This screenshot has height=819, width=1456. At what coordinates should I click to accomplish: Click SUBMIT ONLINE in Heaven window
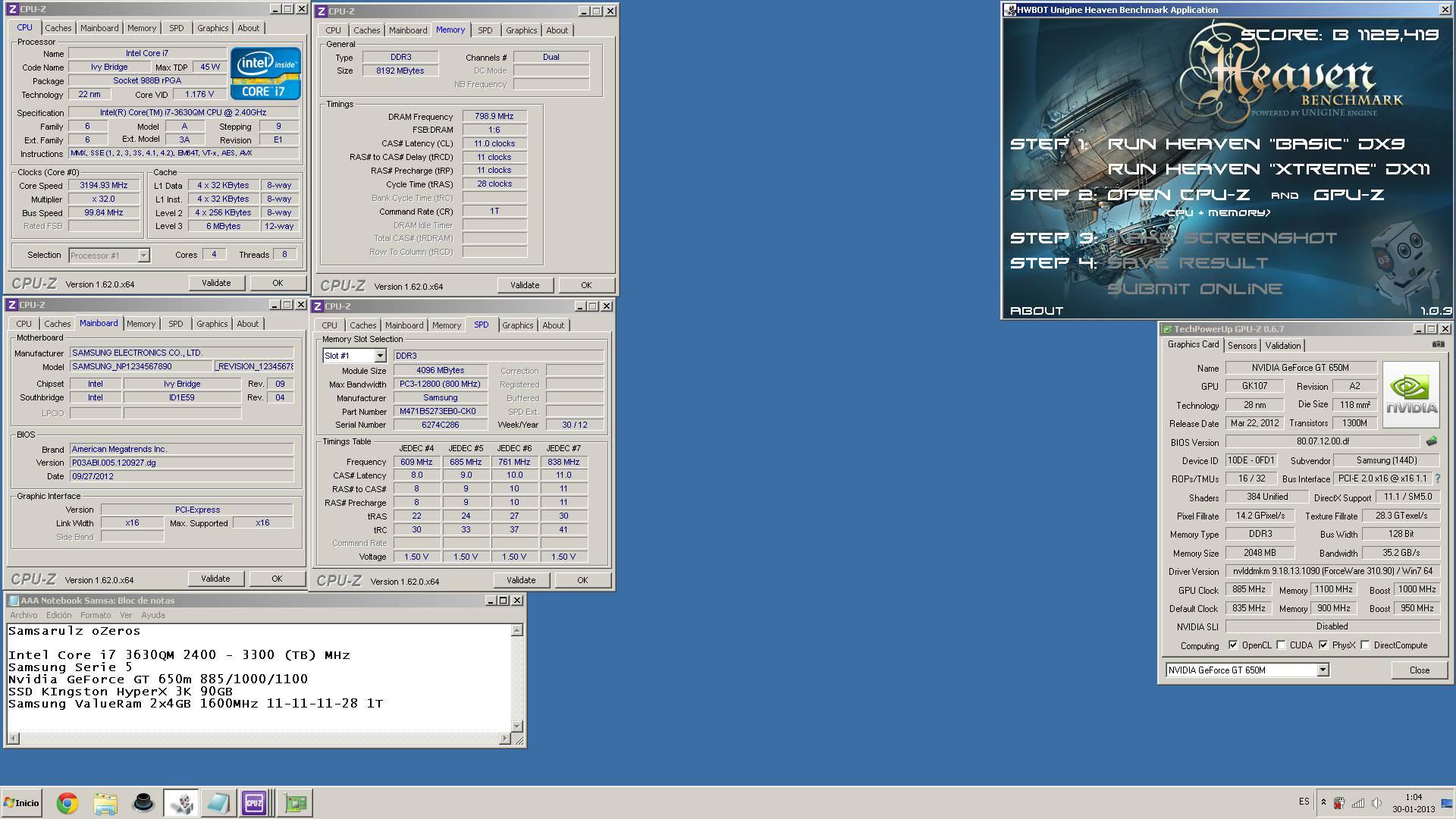[x=1195, y=289]
